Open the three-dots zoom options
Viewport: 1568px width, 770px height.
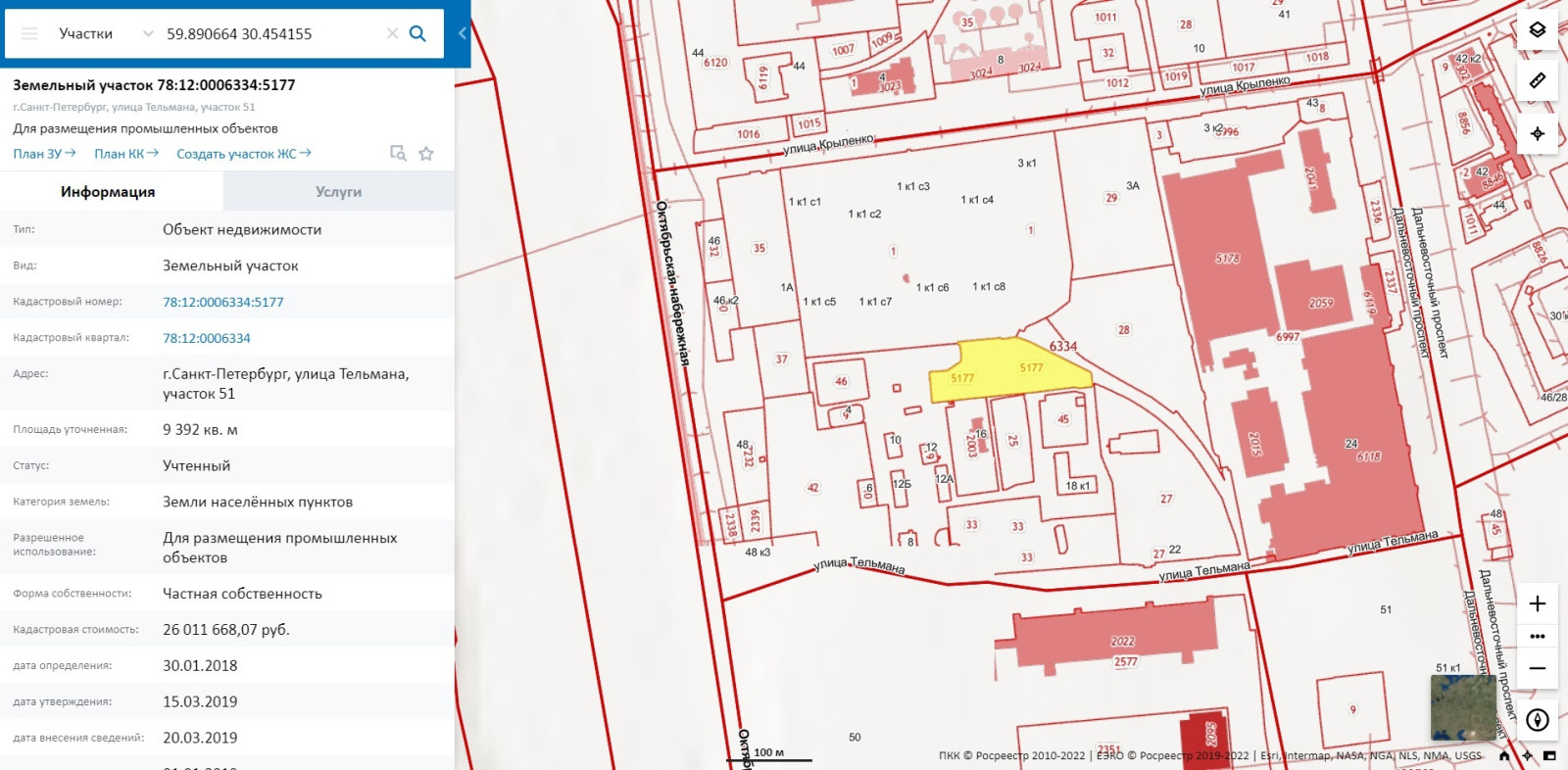pyautogui.click(x=1538, y=636)
